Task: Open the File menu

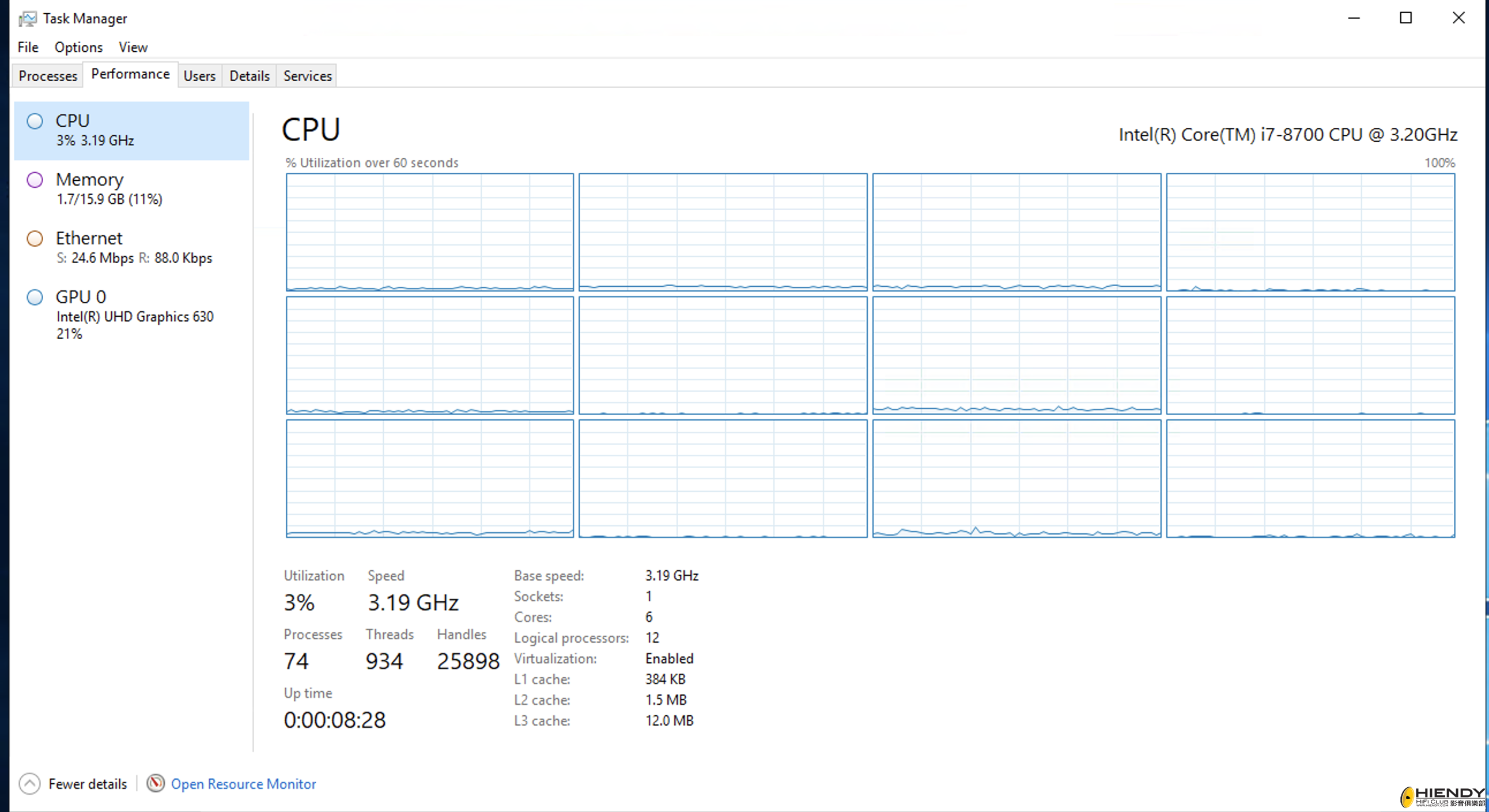Action: [28, 47]
